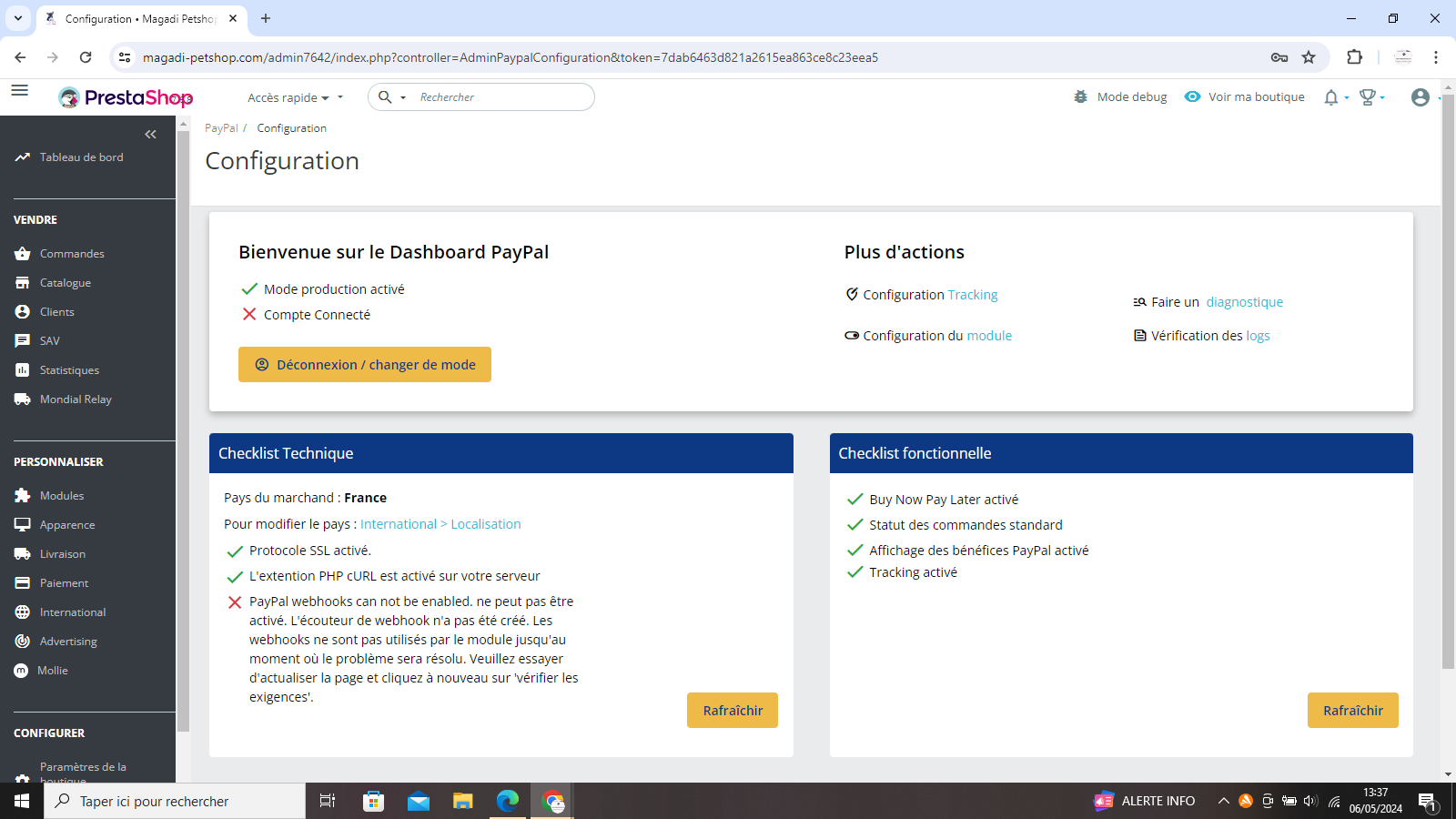Image resolution: width=1456 pixels, height=819 pixels.
Task: Click the PayPal breadcrumb link
Action: click(x=221, y=128)
